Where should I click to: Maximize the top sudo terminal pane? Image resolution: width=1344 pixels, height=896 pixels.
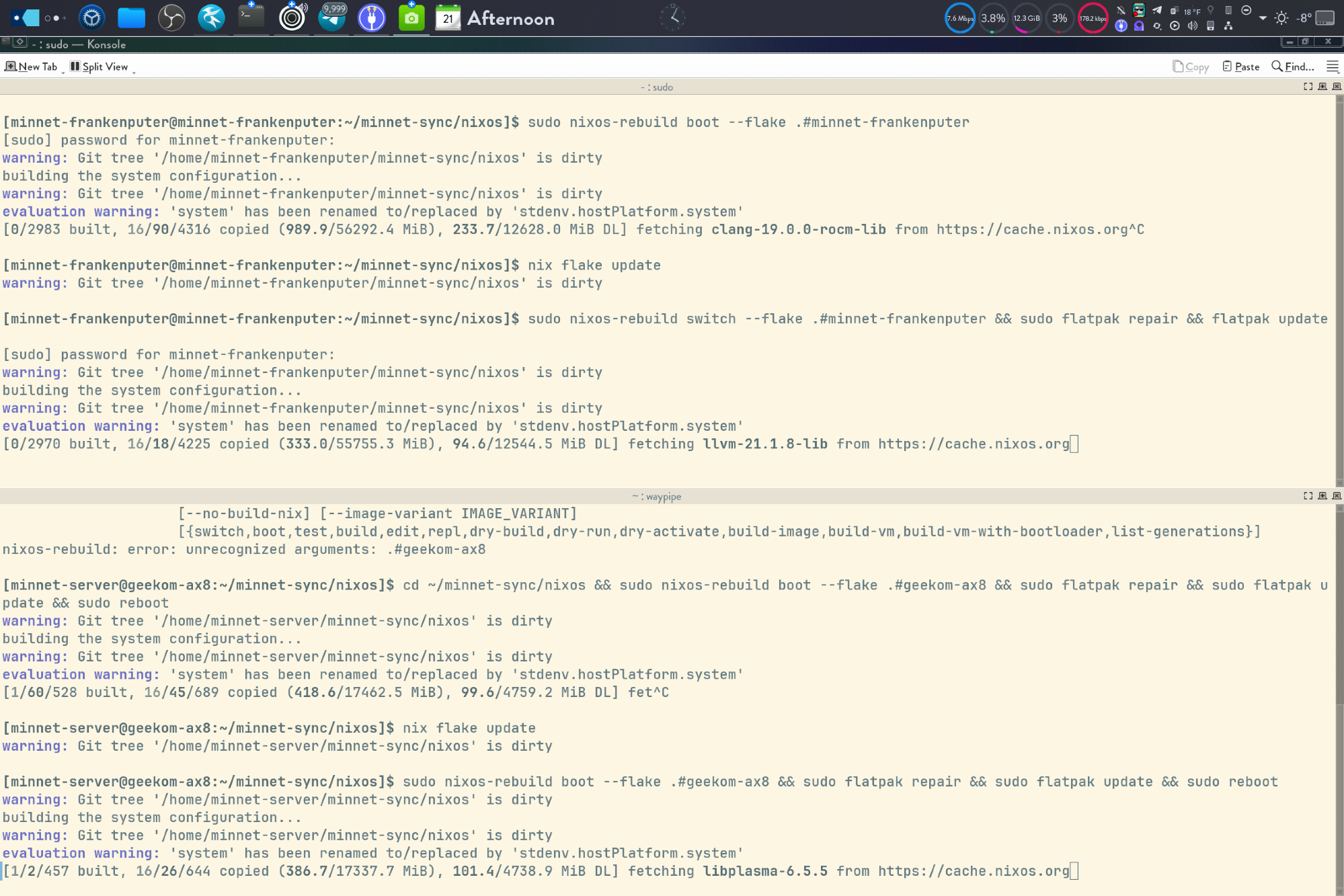coord(1308,87)
